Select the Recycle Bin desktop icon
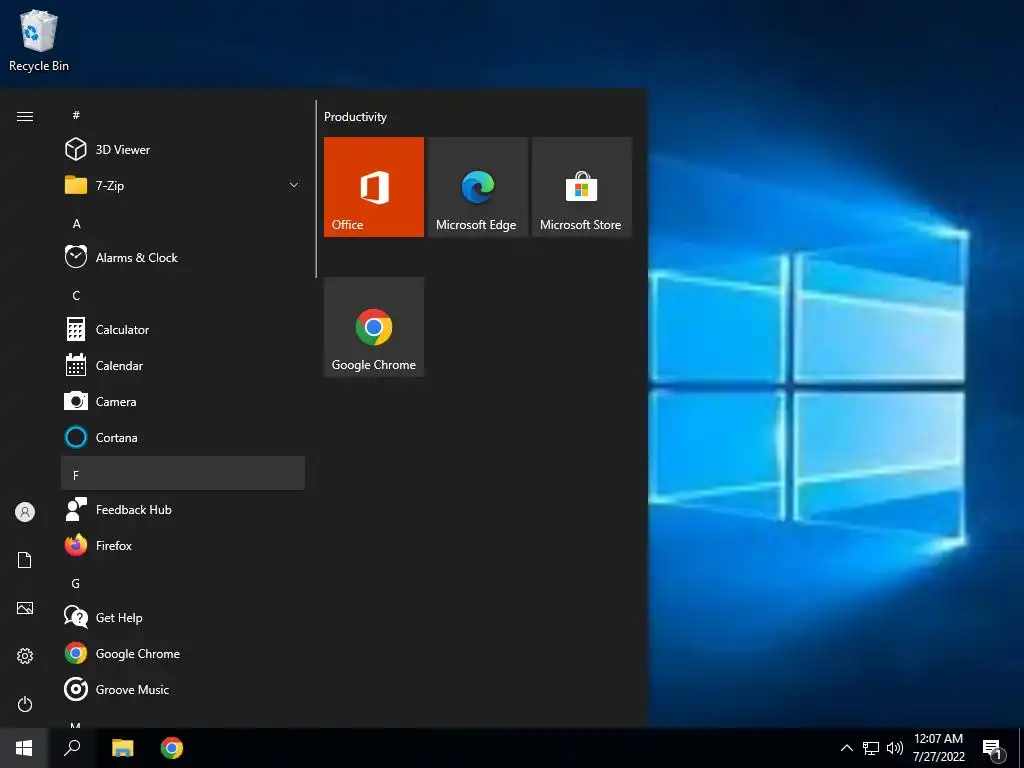1024x768 pixels. (x=39, y=40)
